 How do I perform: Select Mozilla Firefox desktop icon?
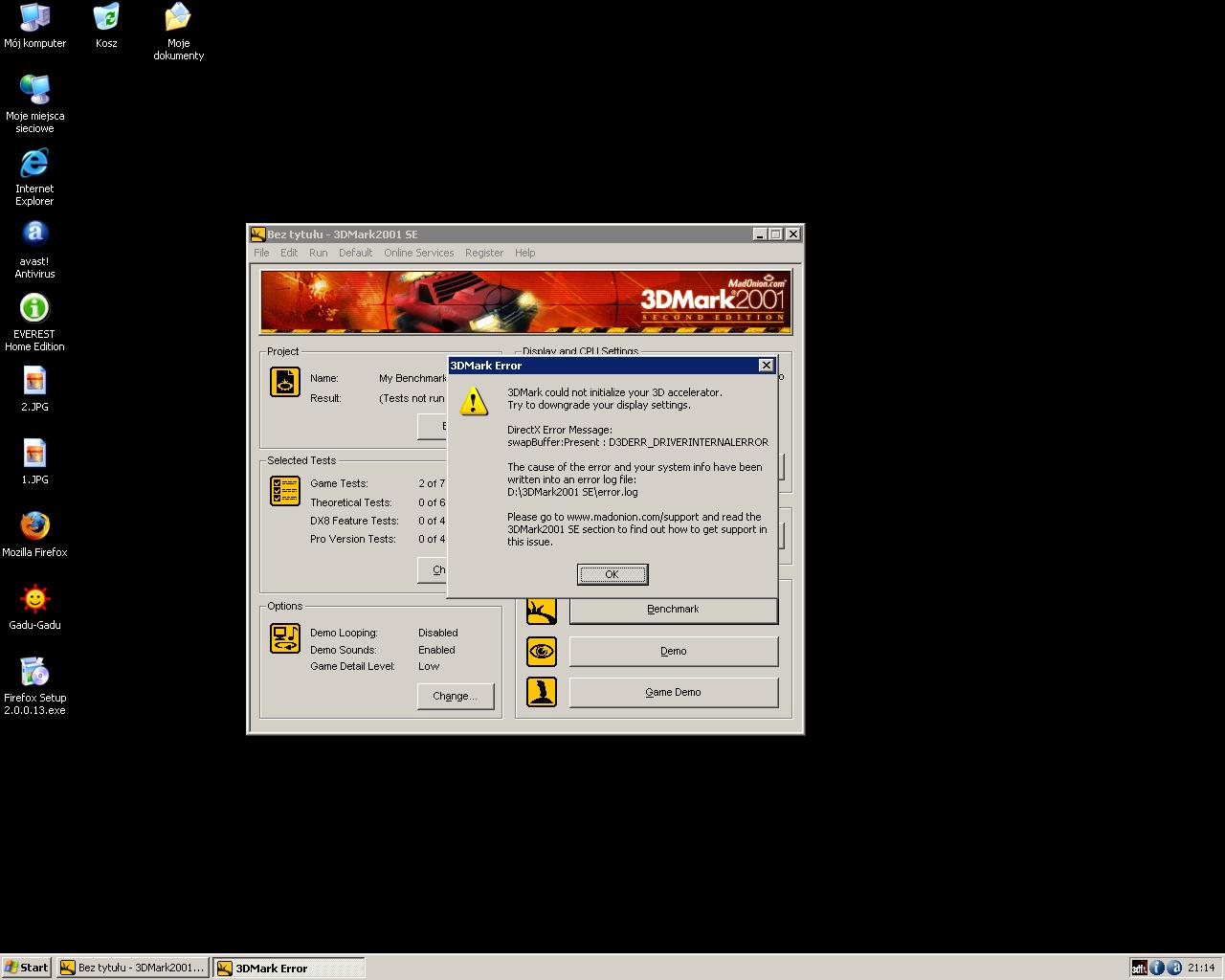coord(34,535)
